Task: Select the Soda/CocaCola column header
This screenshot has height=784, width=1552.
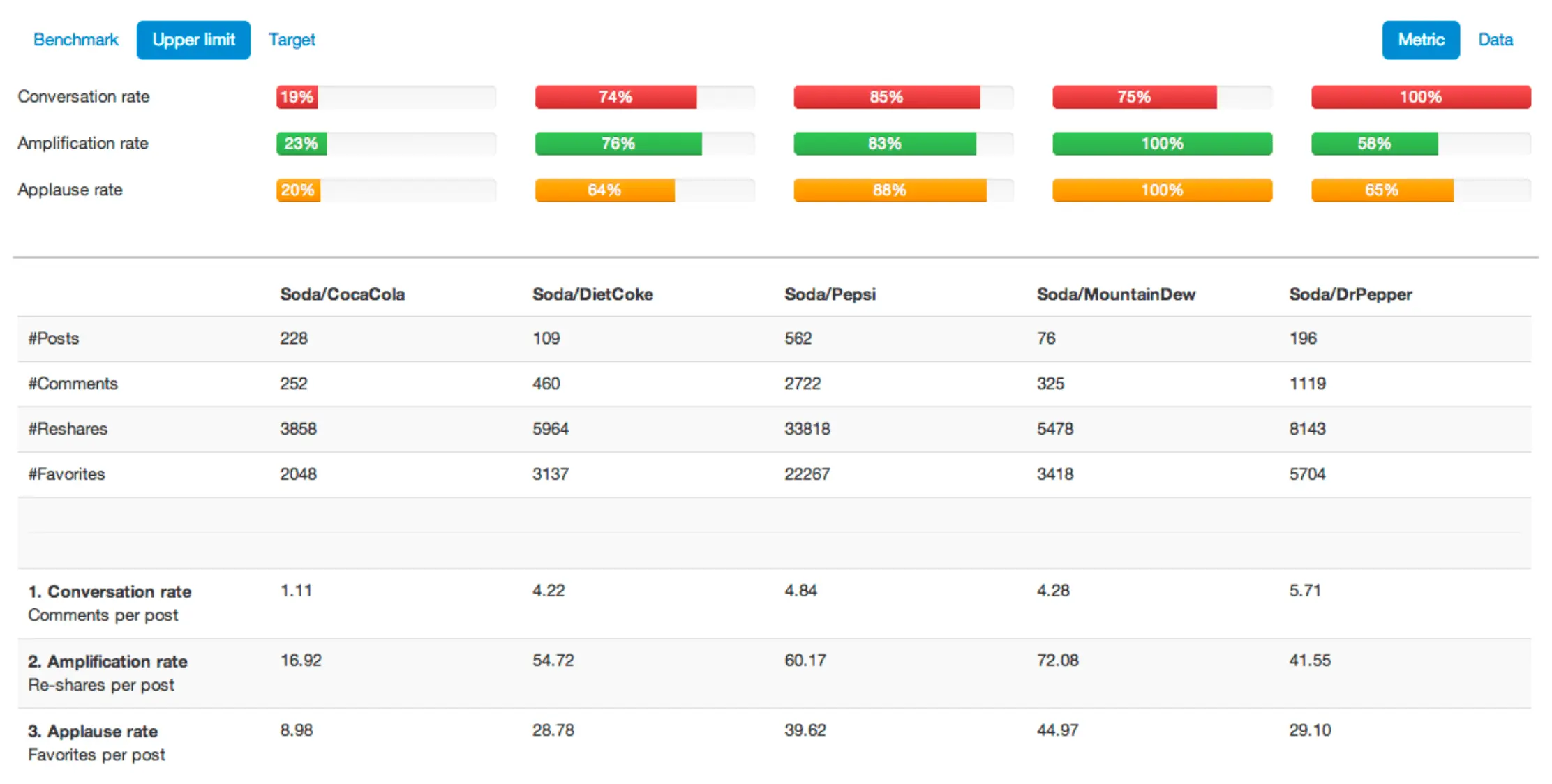Action: click(x=342, y=294)
